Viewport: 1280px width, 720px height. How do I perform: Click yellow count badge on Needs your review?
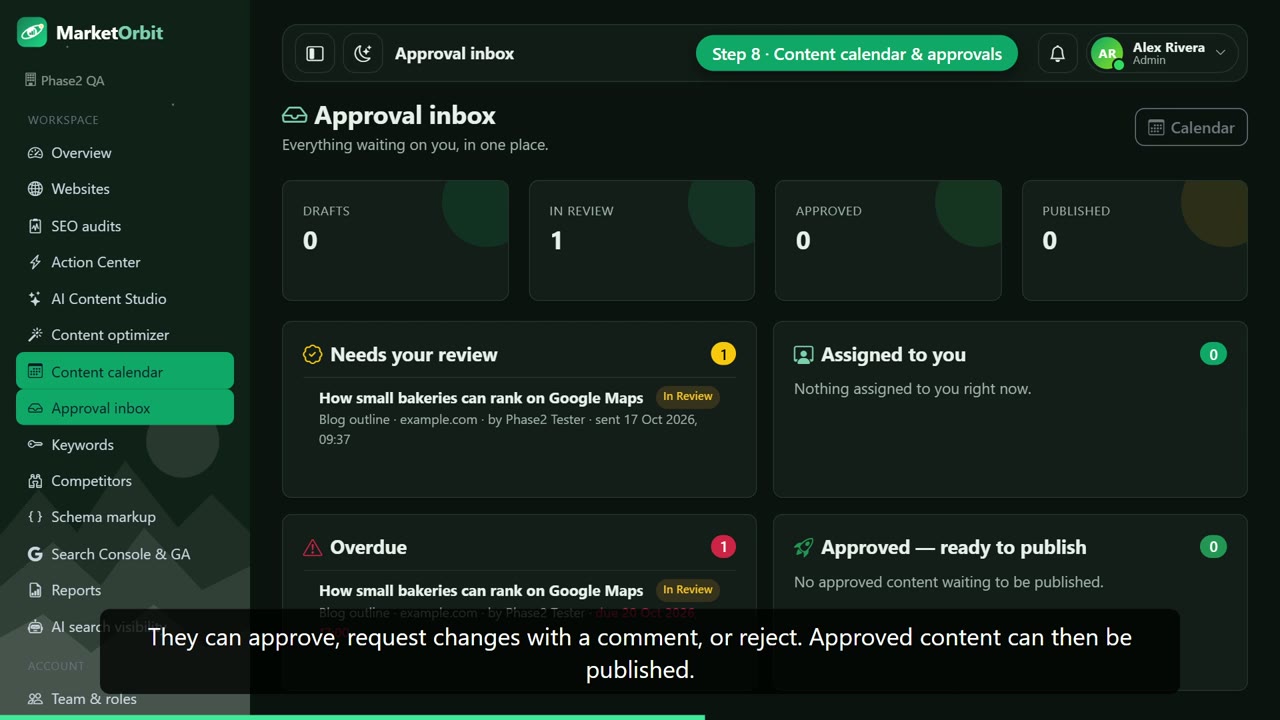[723, 354]
